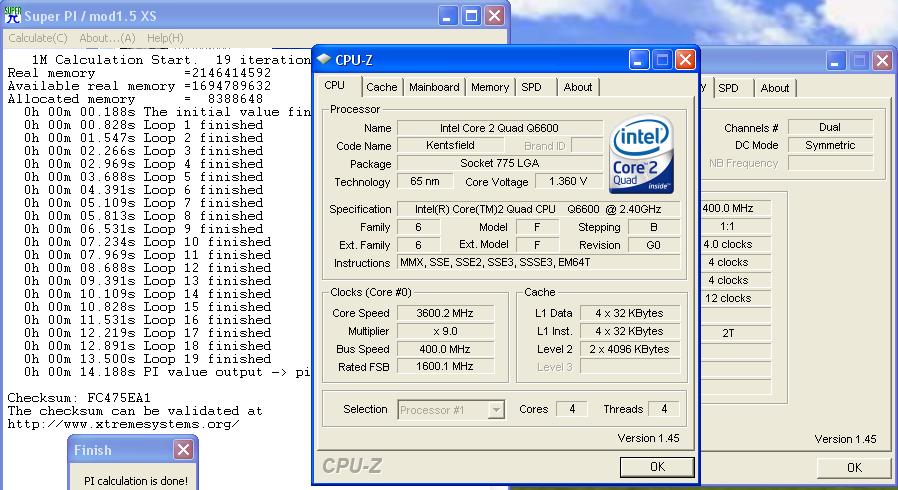Click OK in the back CPU-Z window
Viewport: 898px width, 490px height.
pos(854,468)
